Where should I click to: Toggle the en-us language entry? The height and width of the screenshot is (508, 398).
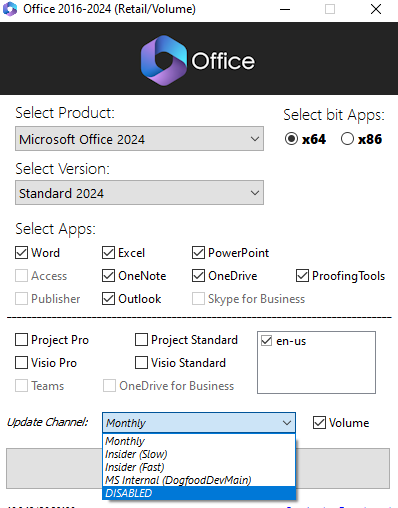coord(266,341)
